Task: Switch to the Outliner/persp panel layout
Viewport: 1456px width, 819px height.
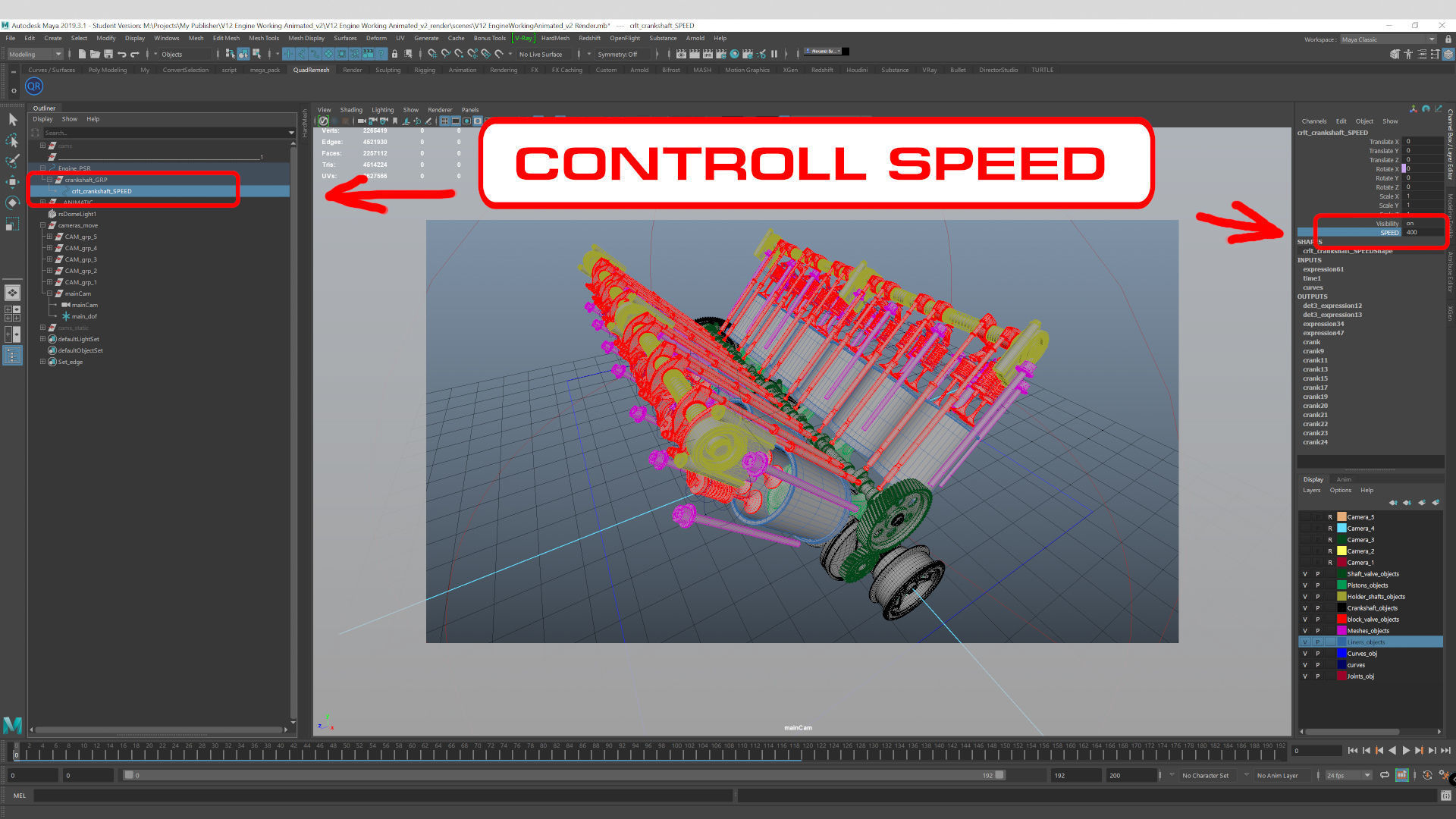Action: [x=12, y=355]
